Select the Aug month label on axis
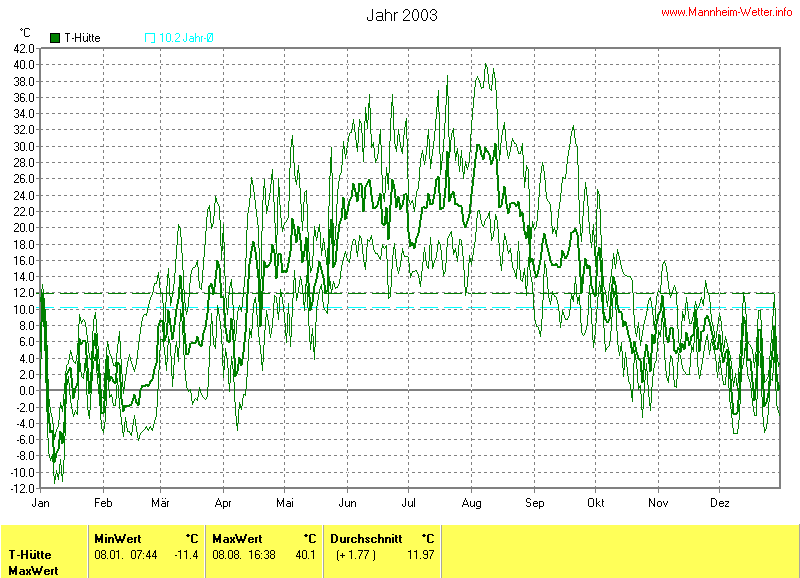Viewport: 800px width, 578px height. 473,502
